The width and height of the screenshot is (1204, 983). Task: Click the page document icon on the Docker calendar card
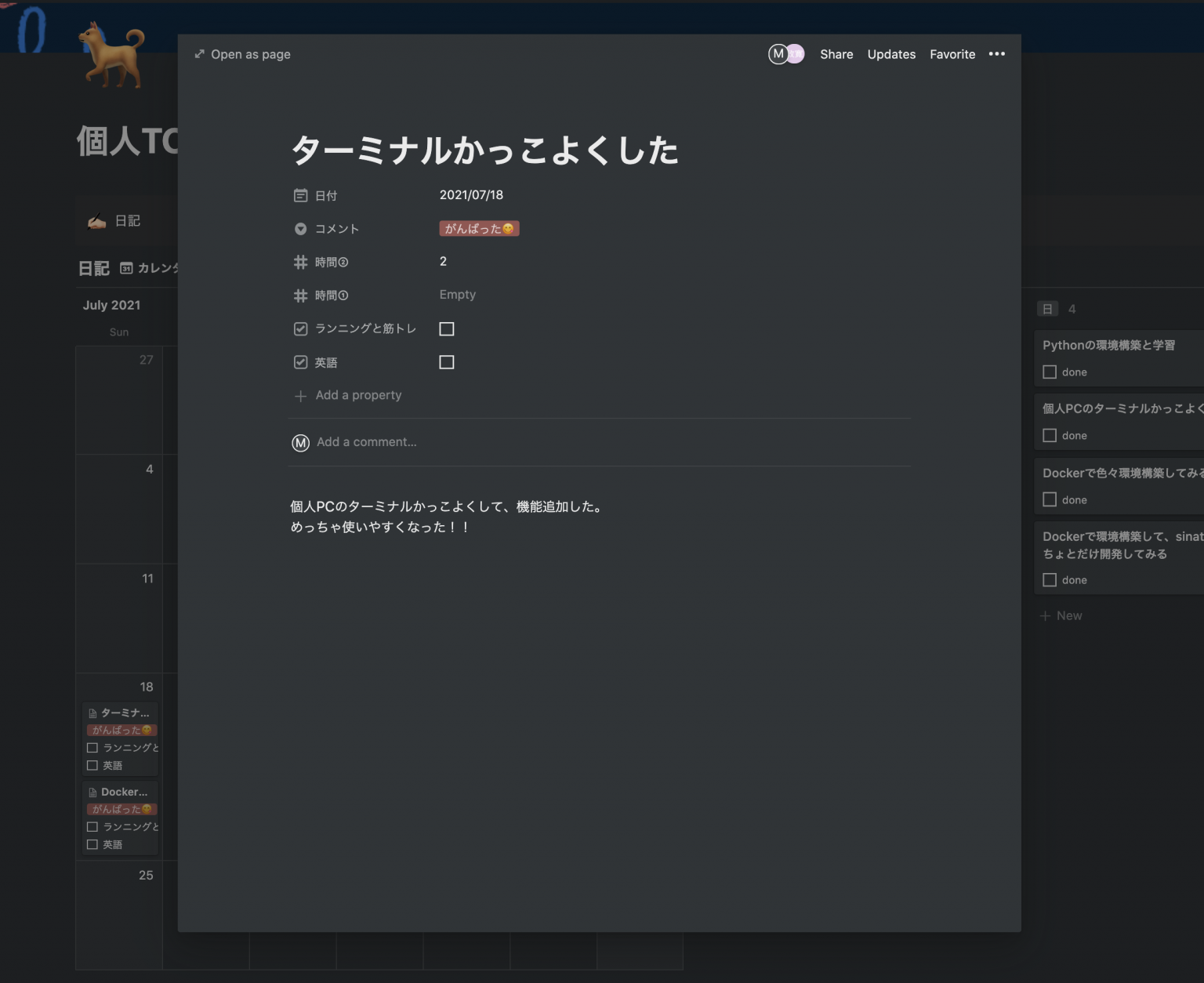click(92, 791)
